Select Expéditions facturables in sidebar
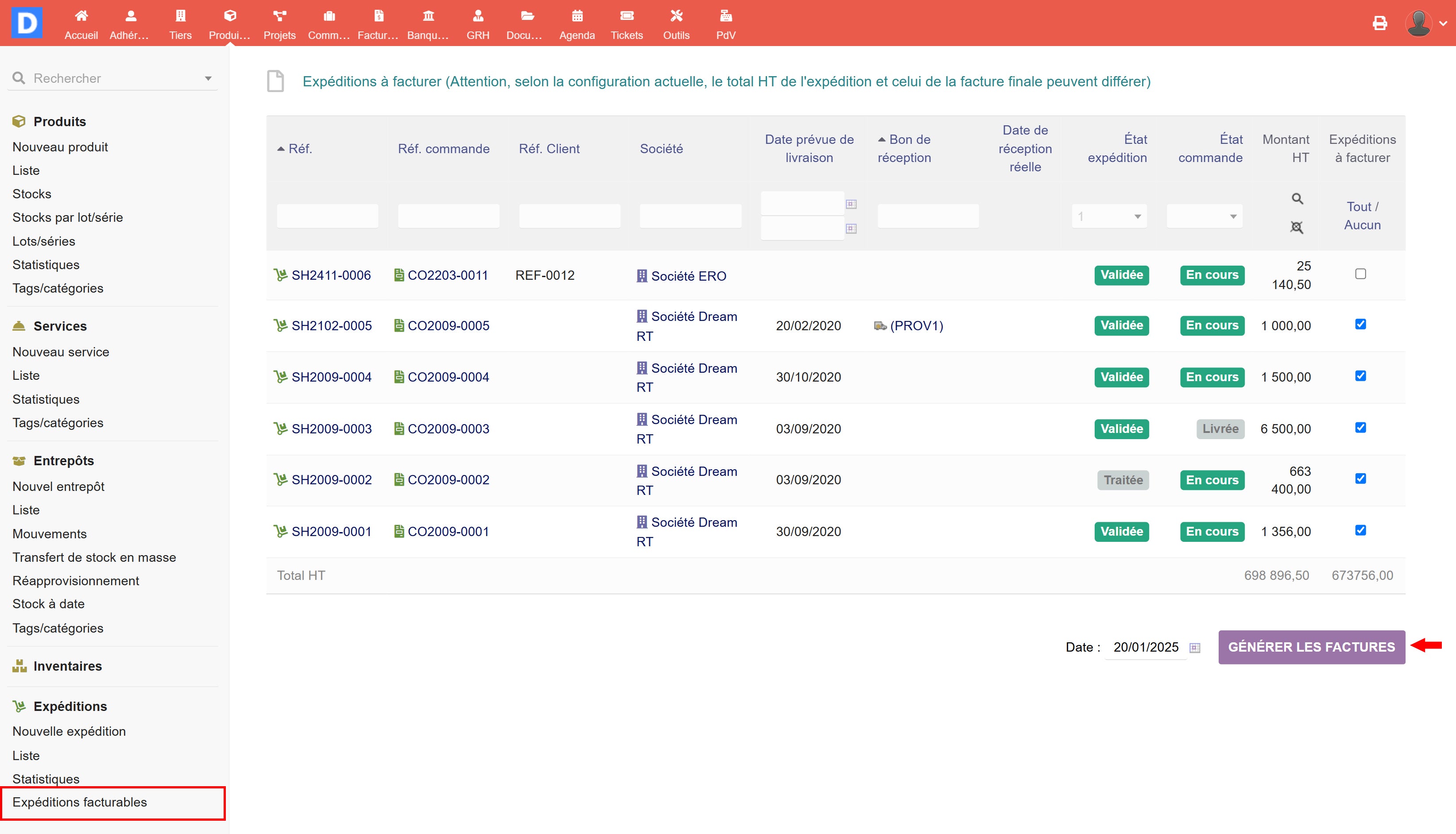 click(x=80, y=802)
